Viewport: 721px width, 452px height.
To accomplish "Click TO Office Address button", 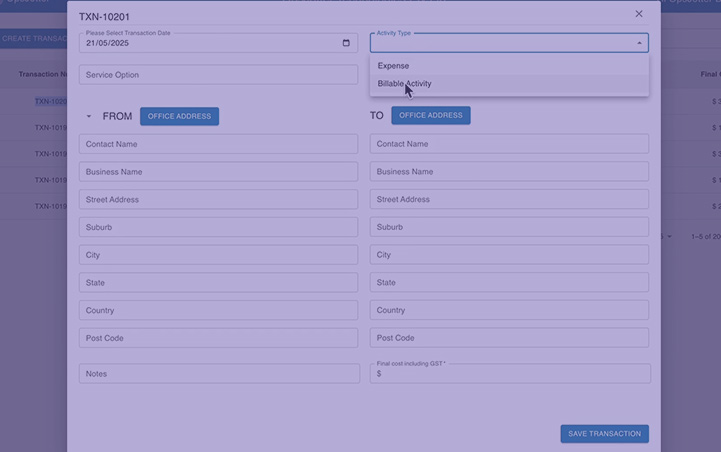I will point(430,115).
